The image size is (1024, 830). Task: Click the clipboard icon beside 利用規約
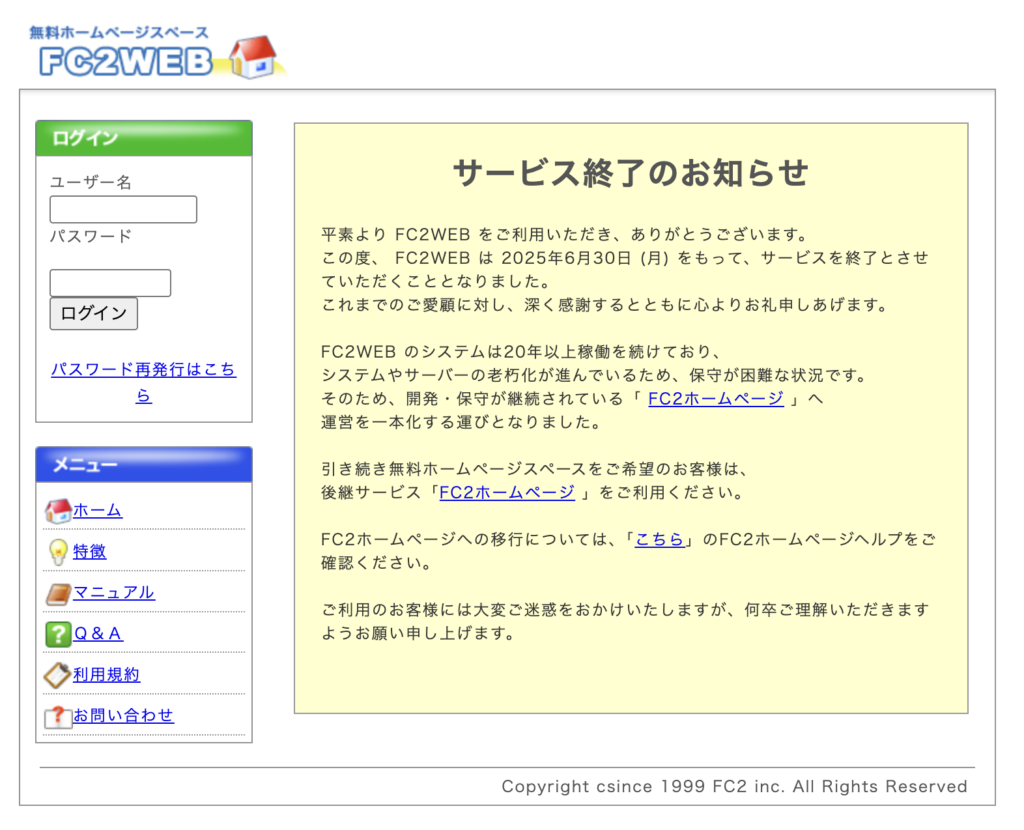point(57,675)
